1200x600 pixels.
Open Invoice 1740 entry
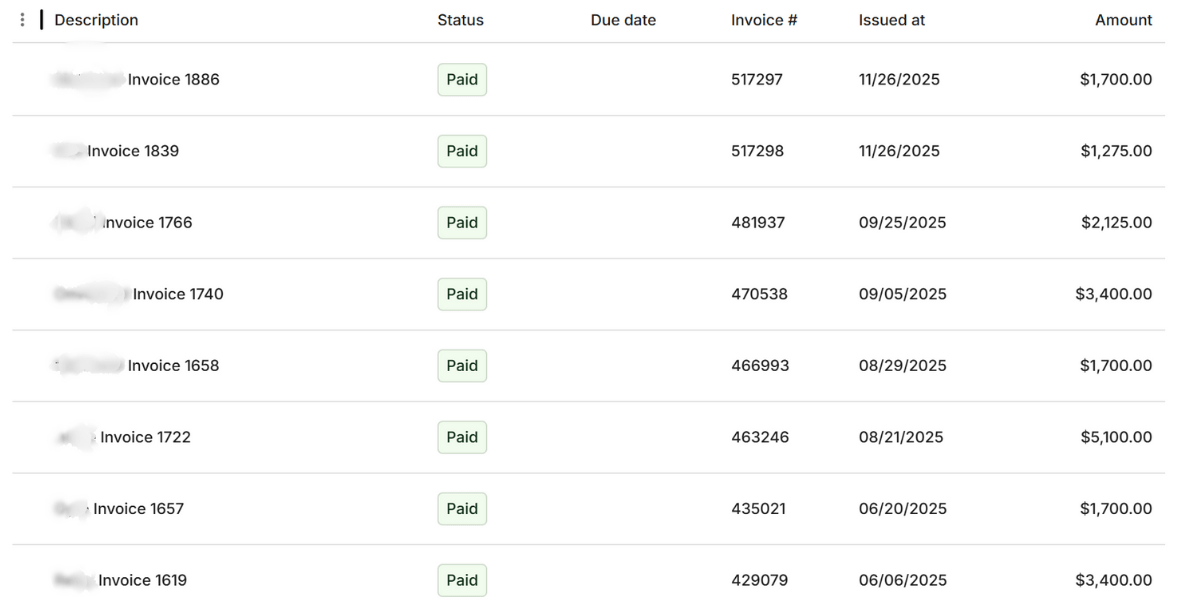178,294
